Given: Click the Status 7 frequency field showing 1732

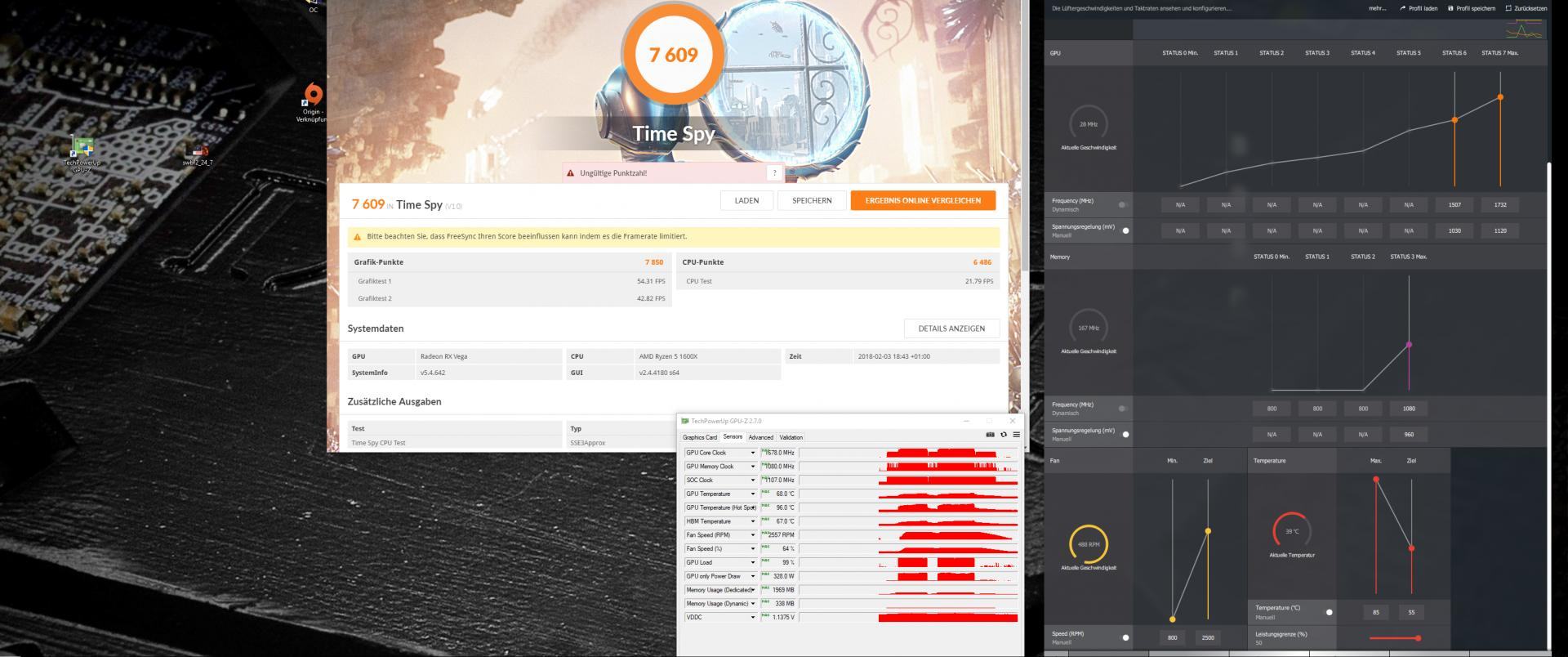Looking at the screenshot, I should tap(1500, 205).
